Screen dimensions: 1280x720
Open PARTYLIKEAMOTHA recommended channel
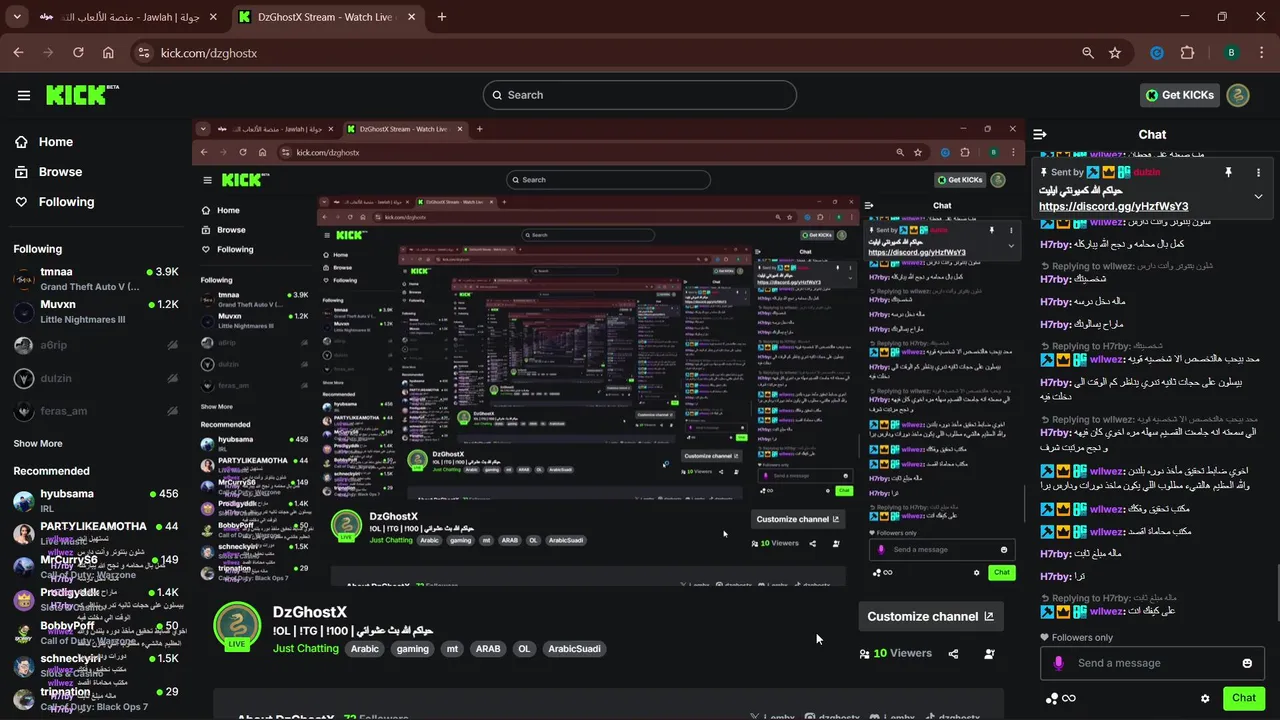pos(96,533)
